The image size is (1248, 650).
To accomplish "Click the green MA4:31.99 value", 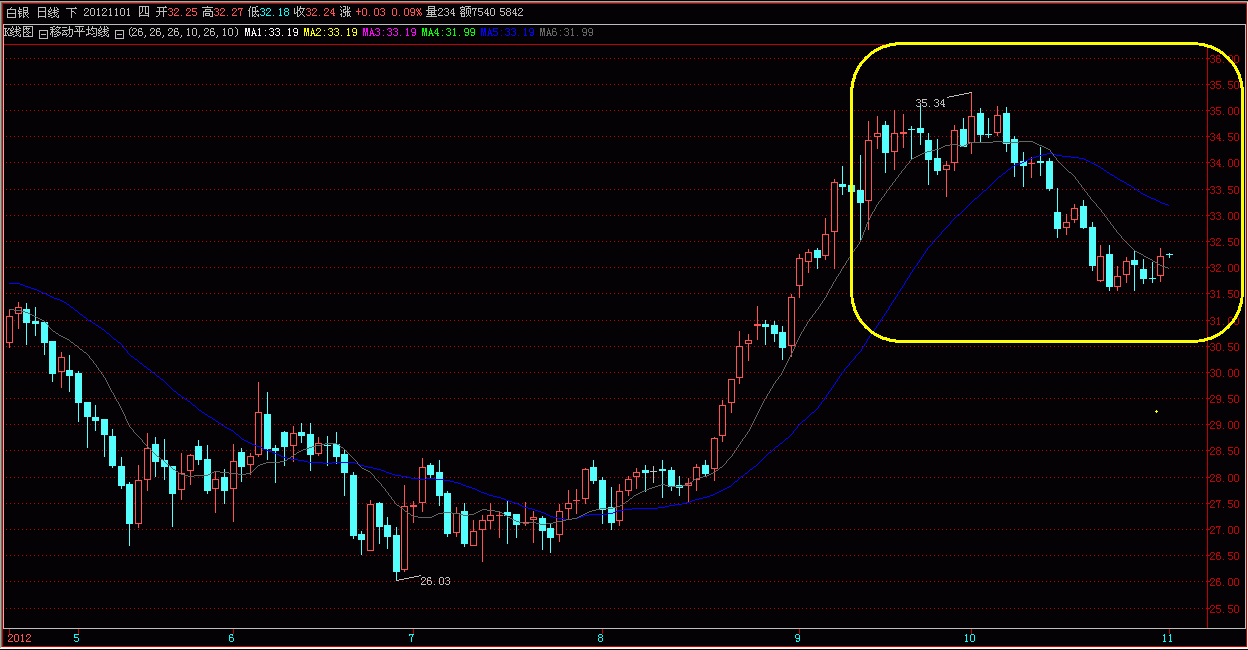I will (x=448, y=33).
